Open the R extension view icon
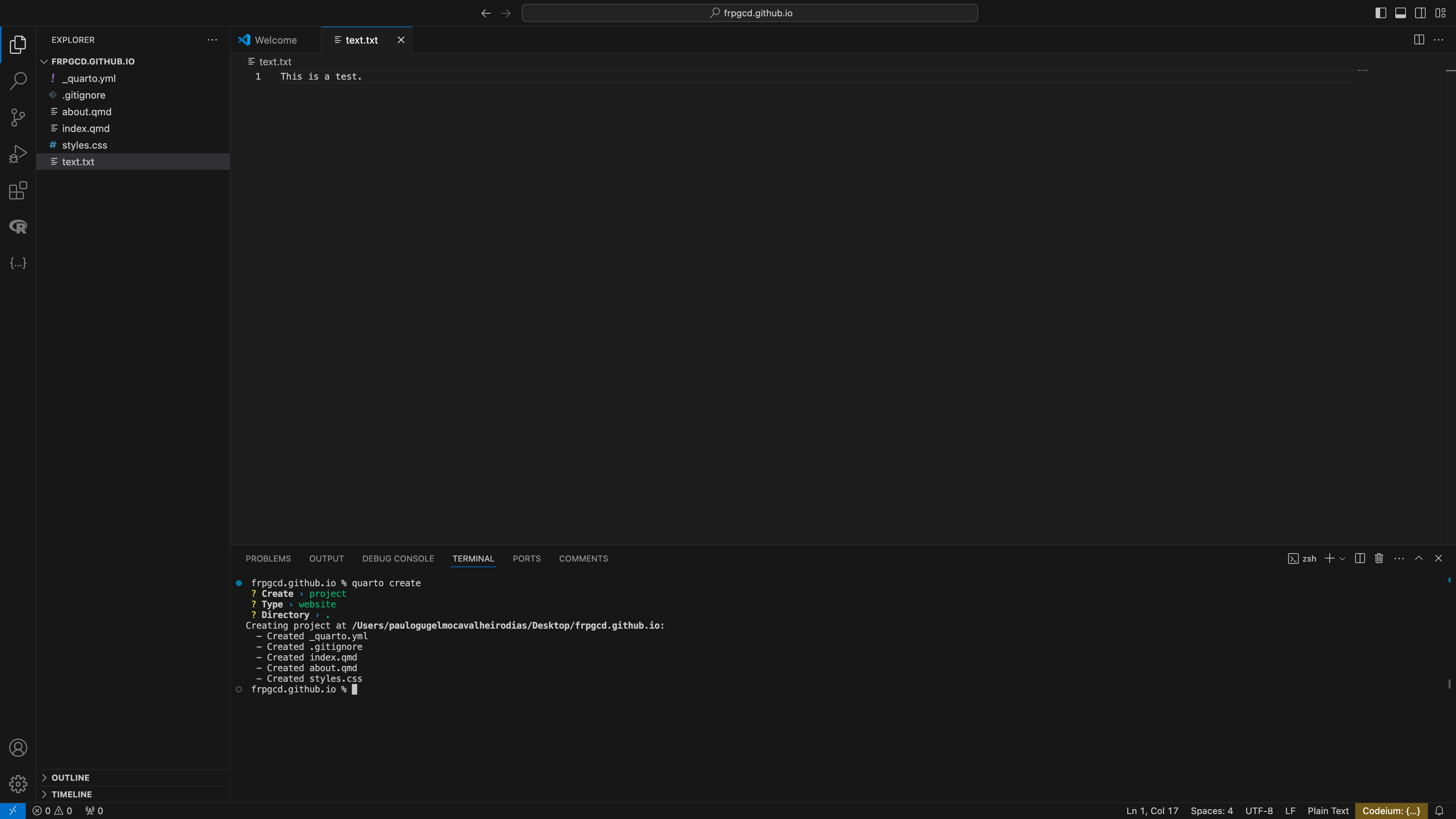The width and height of the screenshot is (1456, 819). point(18,227)
